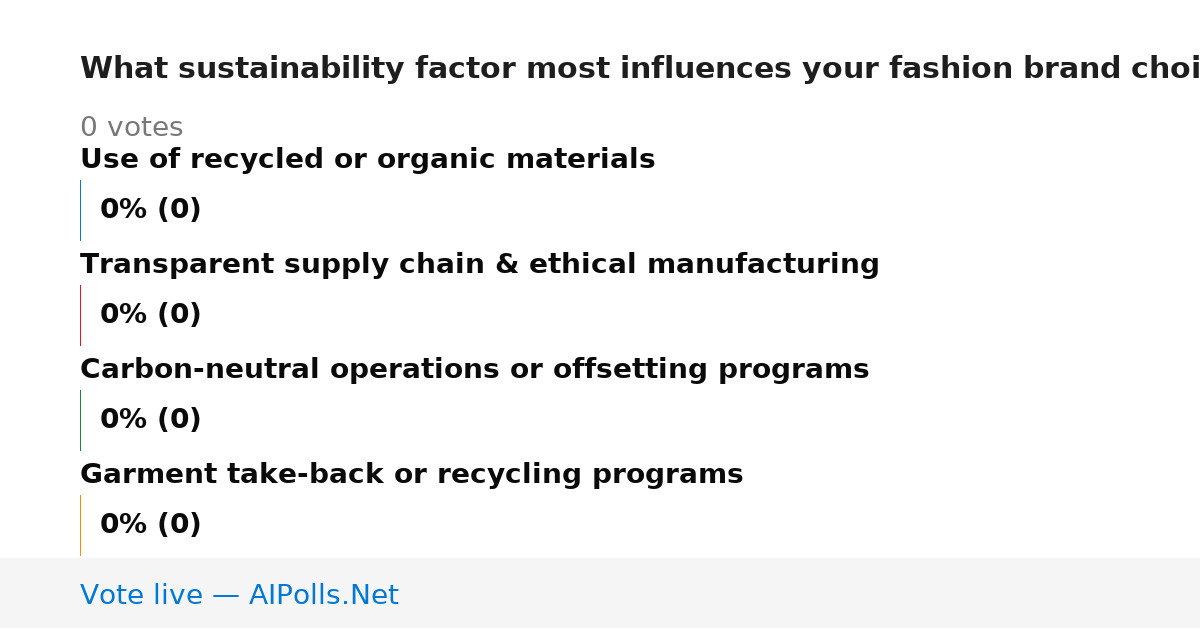The image size is (1200, 628).
Task: Click the 0% (0) result under transparent supply chain
Action: (x=150, y=315)
